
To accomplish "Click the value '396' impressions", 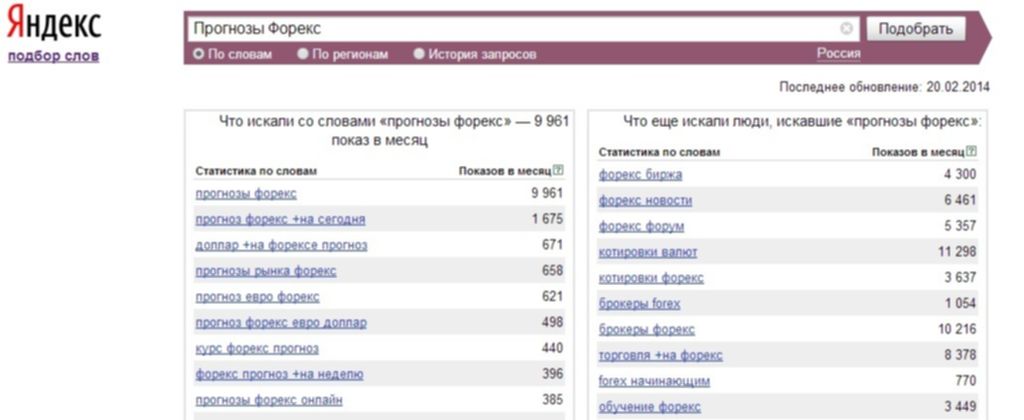I will pos(552,374).
